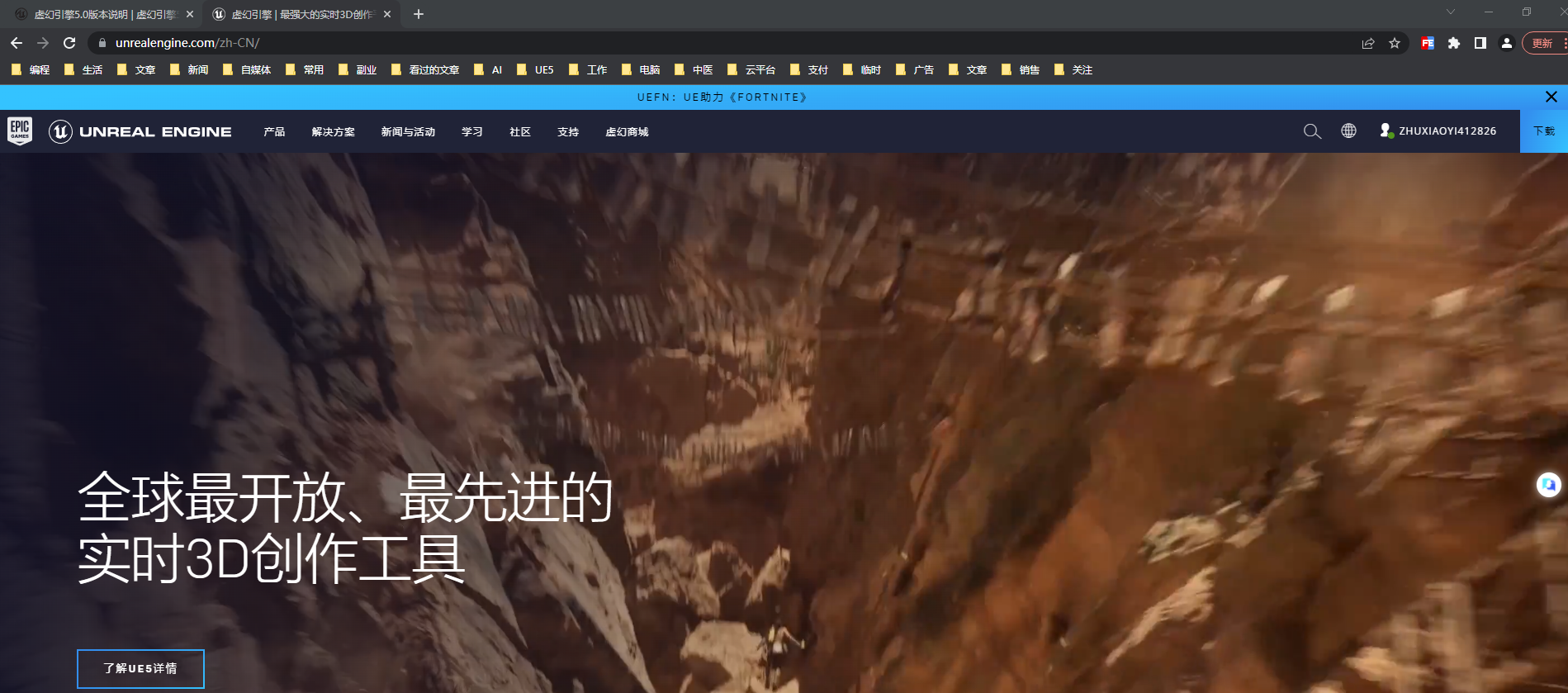The height and width of the screenshot is (693, 1568).
Task: Open the 看过的文章 bookmark folder
Action: pos(425,69)
